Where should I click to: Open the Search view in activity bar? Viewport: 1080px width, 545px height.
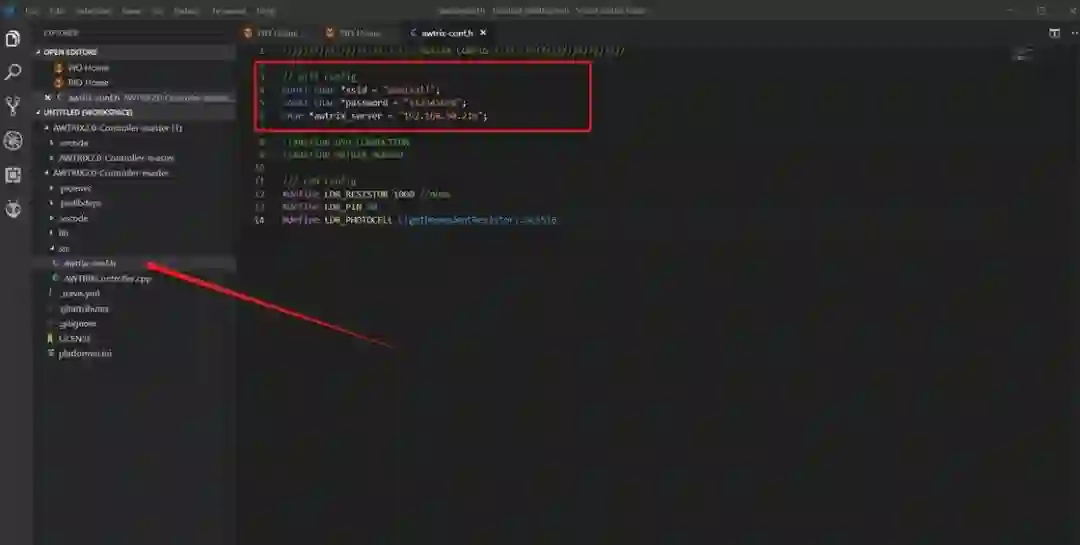13,72
